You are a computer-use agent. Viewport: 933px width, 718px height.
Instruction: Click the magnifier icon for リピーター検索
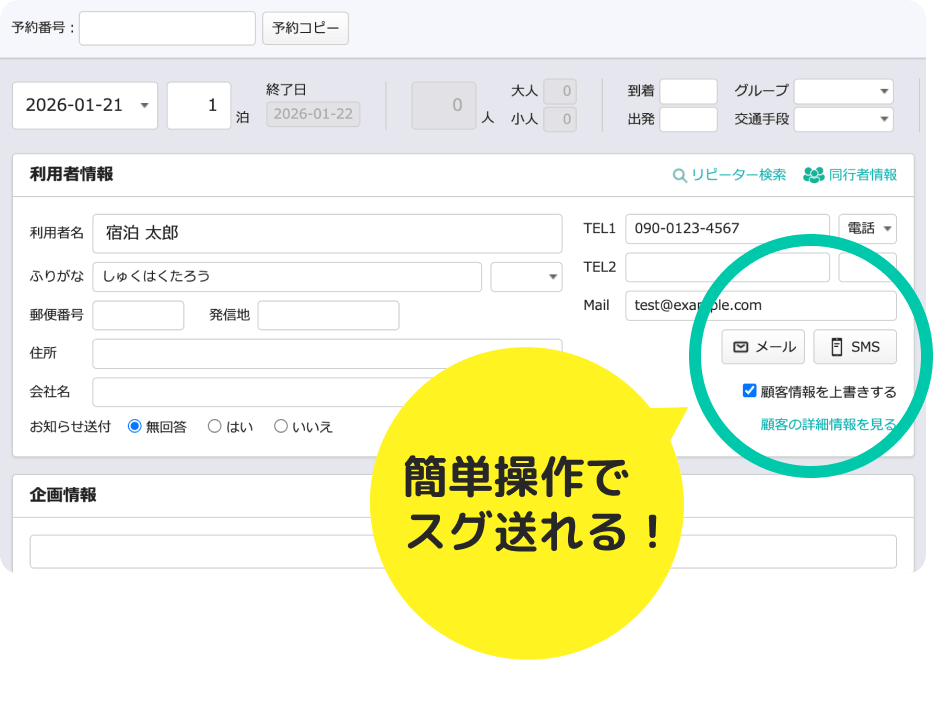point(679,174)
